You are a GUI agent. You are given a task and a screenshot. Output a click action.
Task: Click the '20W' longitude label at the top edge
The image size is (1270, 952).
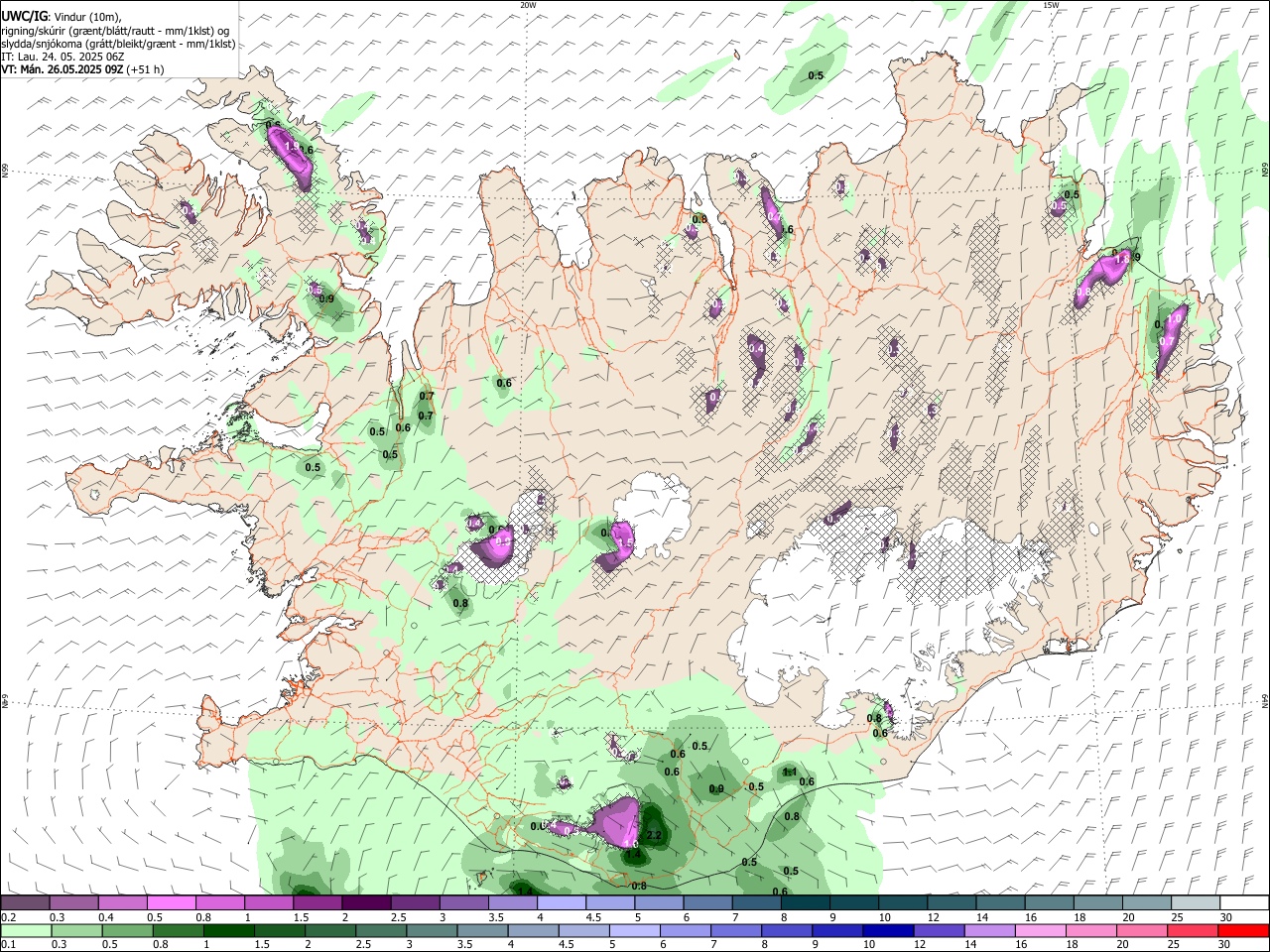coord(528,5)
